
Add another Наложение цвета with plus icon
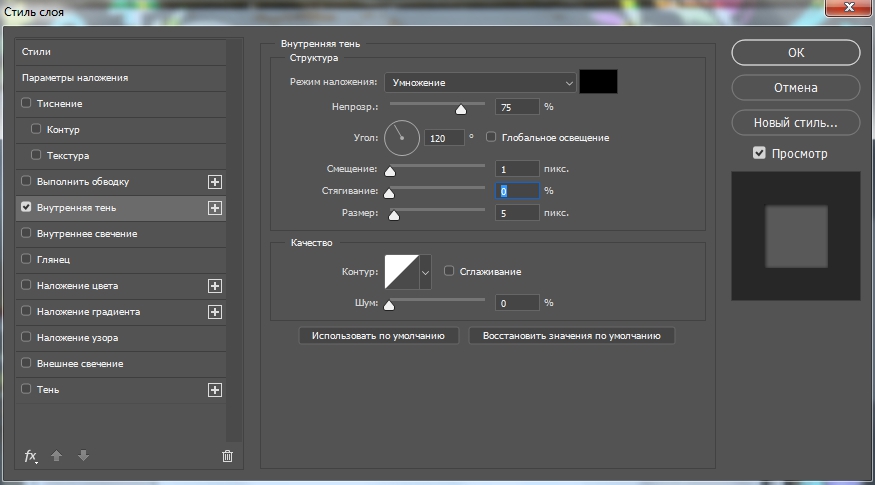point(215,286)
